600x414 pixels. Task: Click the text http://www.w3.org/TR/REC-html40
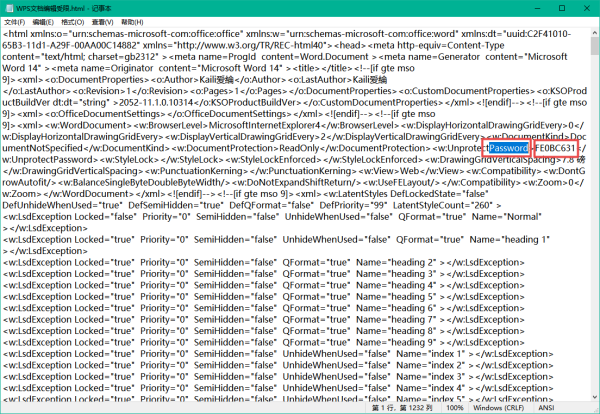click(250, 45)
